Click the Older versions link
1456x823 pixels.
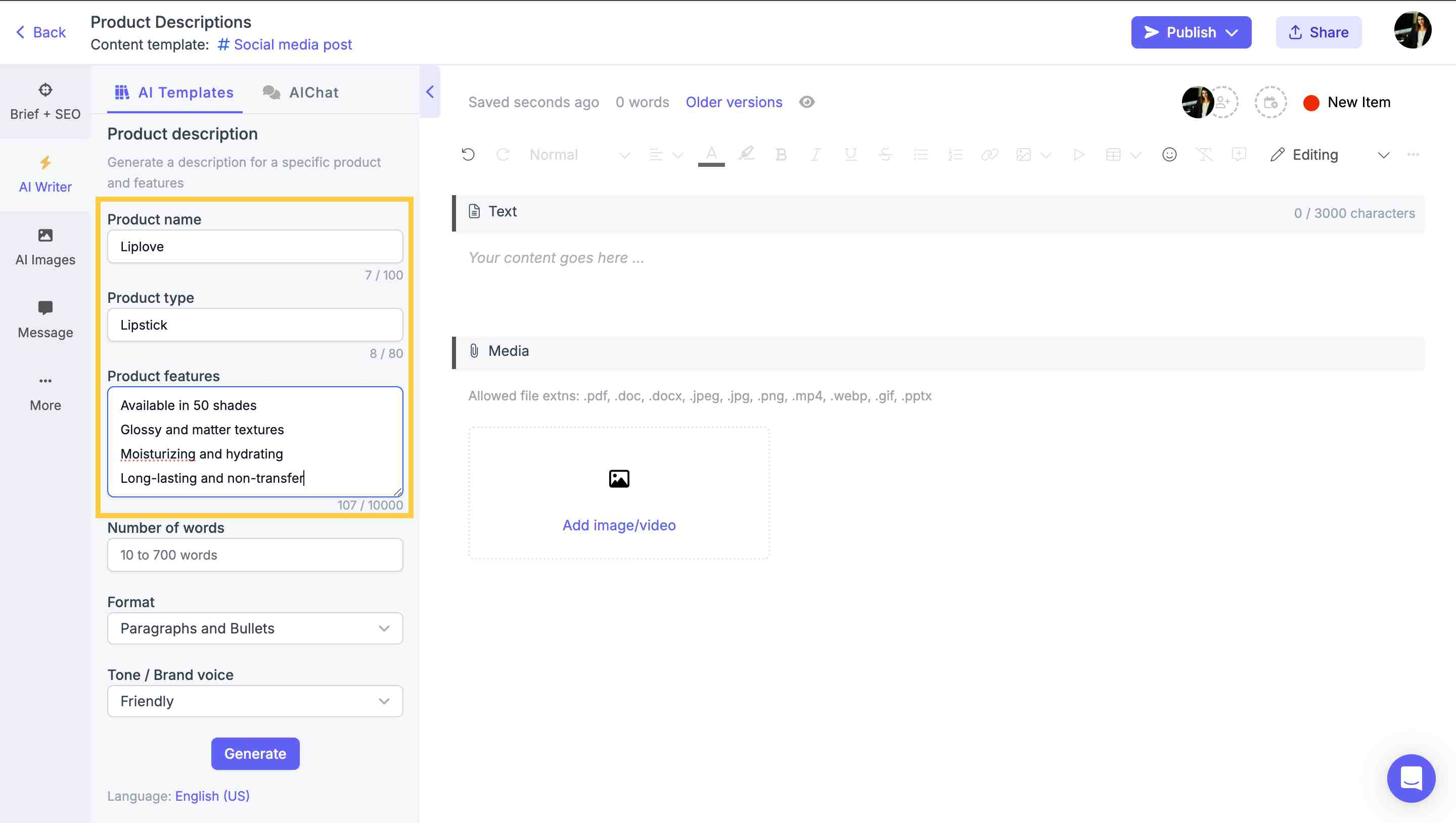pos(733,101)
